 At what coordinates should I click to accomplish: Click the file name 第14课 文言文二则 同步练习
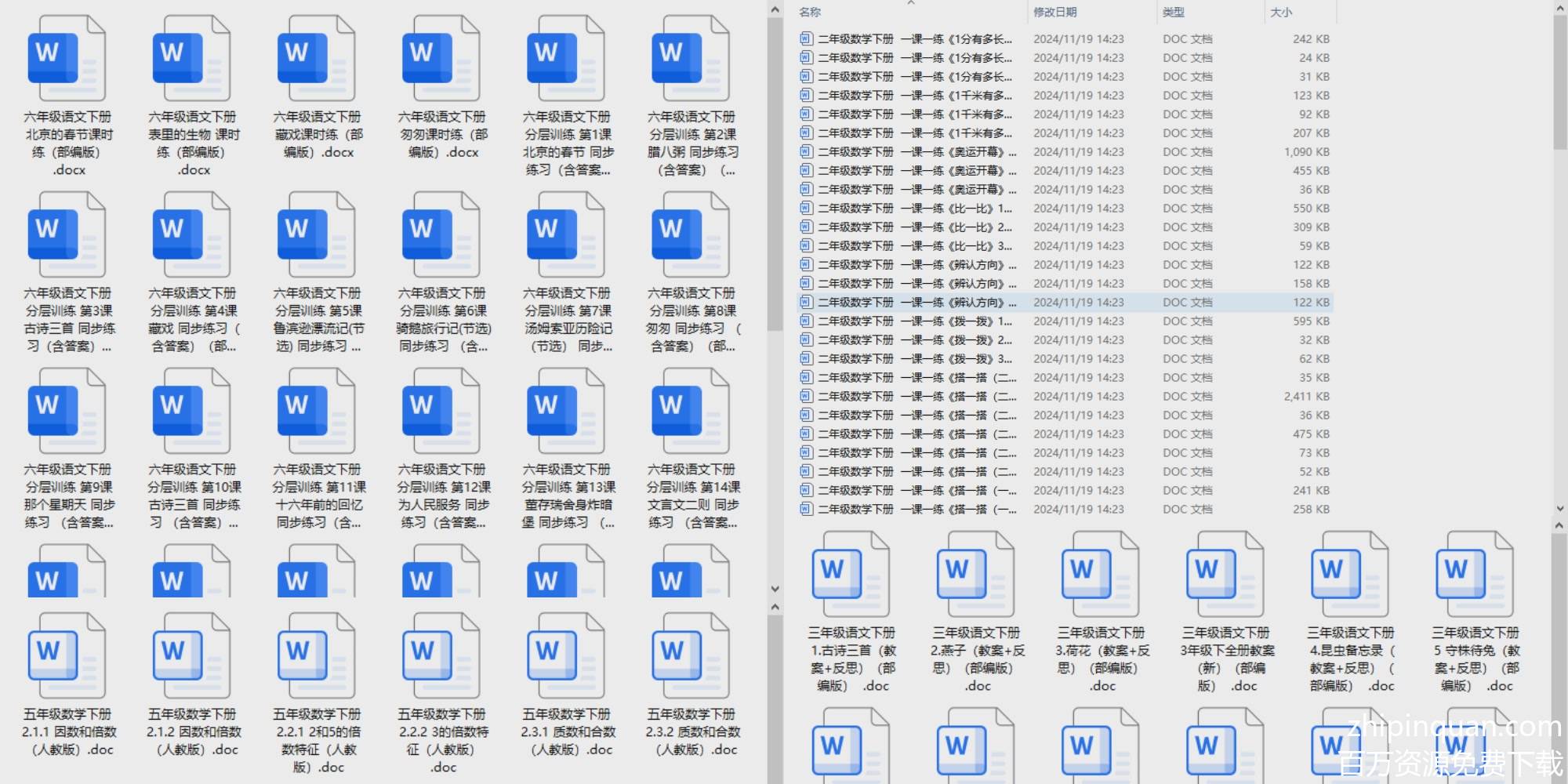(x=692, y=495)
